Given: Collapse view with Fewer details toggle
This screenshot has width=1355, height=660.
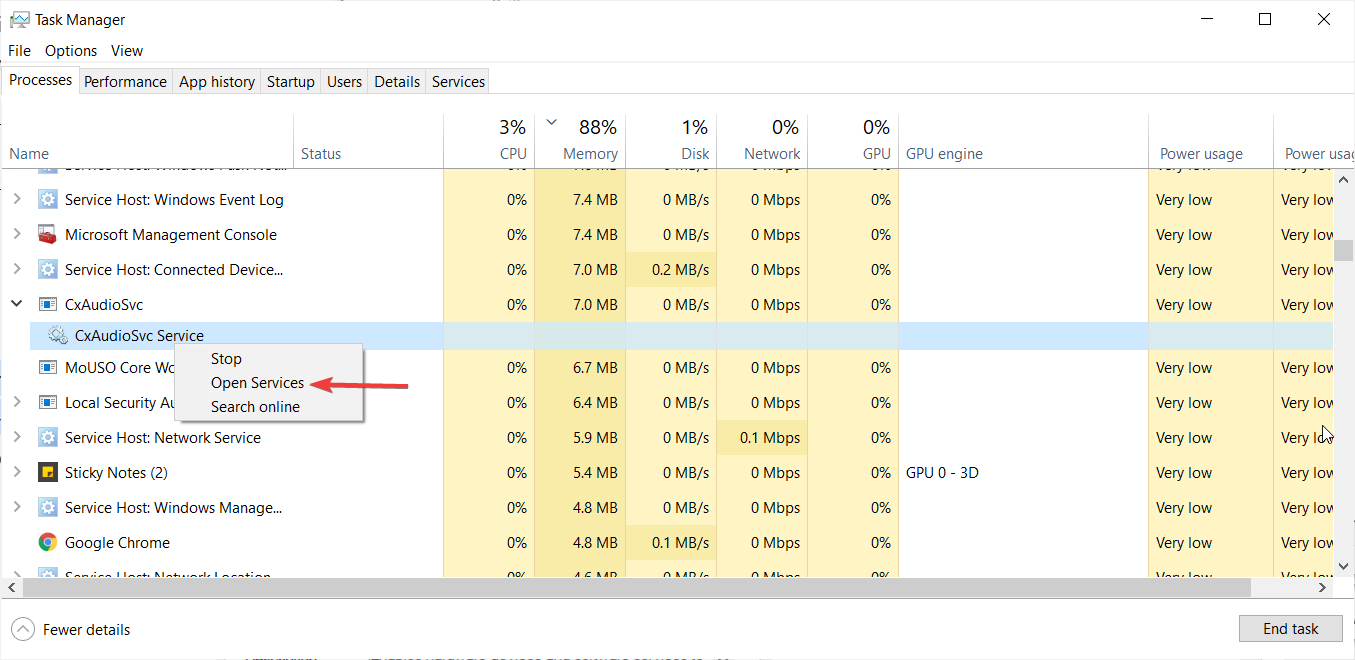Looking at the screenshot, I should click(x=22, y=629).
